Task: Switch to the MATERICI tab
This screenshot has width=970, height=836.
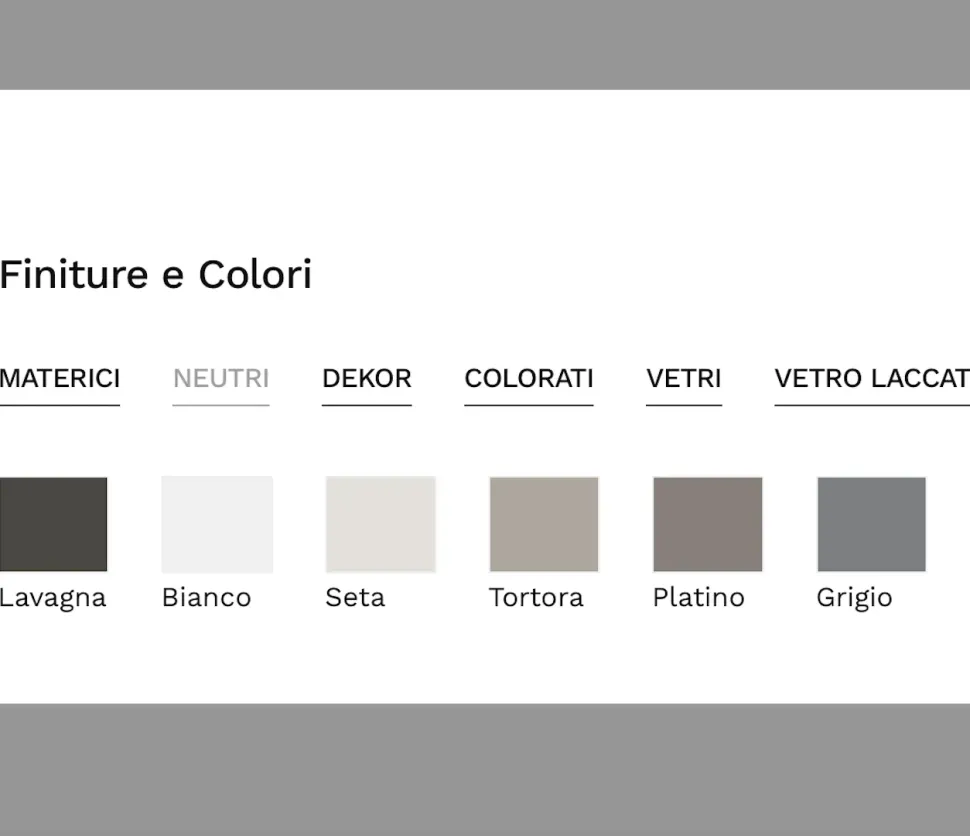Action: (57, 378)
